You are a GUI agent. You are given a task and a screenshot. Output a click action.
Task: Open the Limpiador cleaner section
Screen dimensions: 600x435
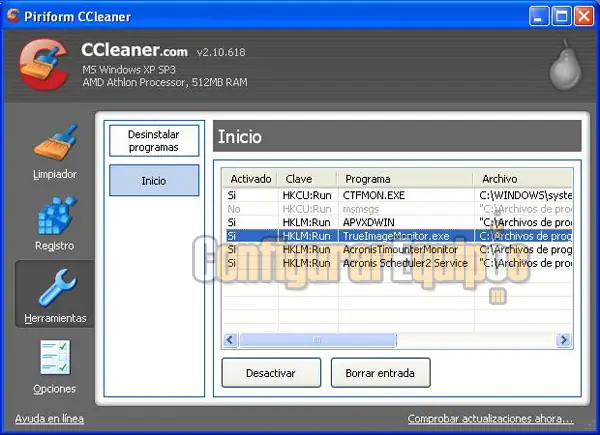tap(55, 152)
